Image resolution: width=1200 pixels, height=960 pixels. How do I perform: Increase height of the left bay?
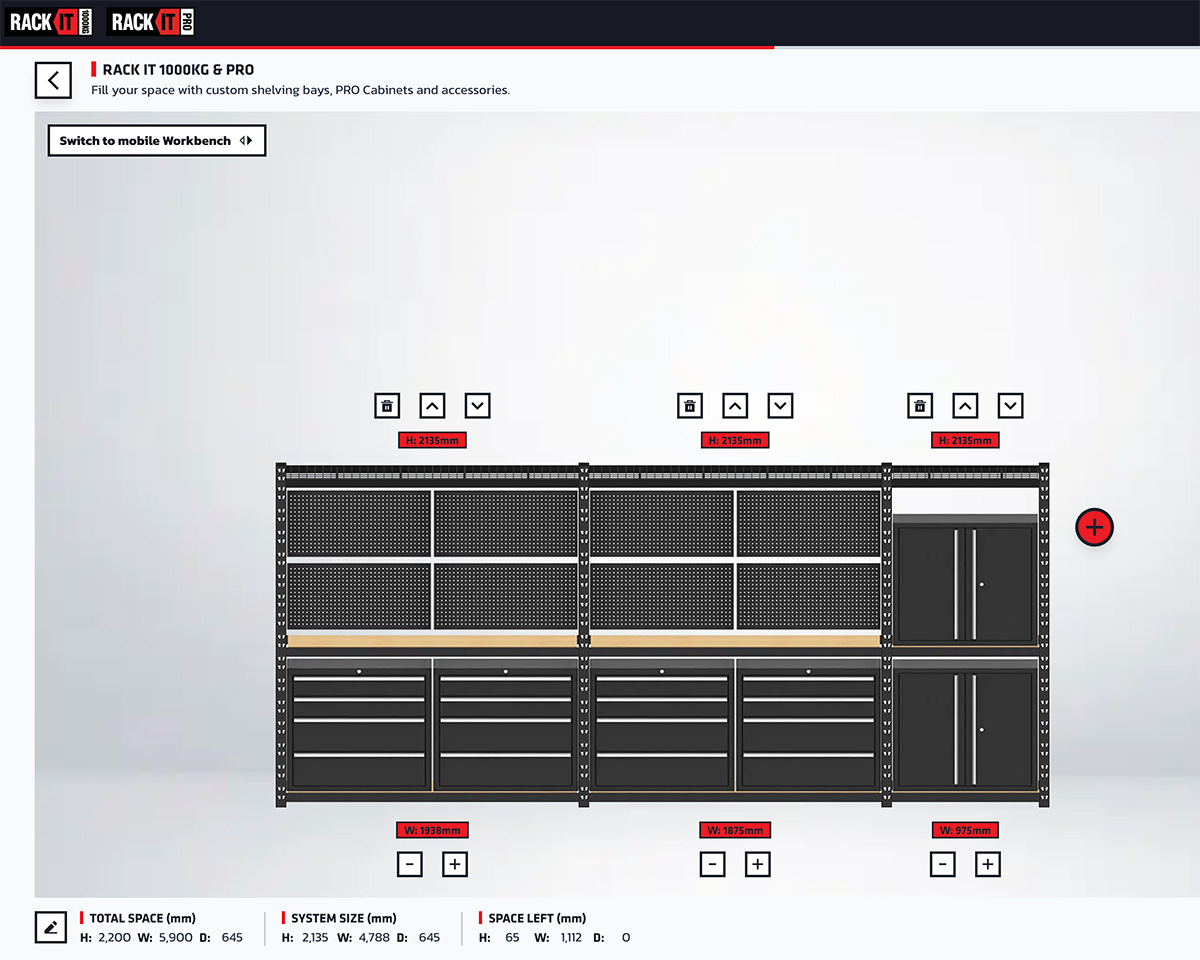[432, 406]
